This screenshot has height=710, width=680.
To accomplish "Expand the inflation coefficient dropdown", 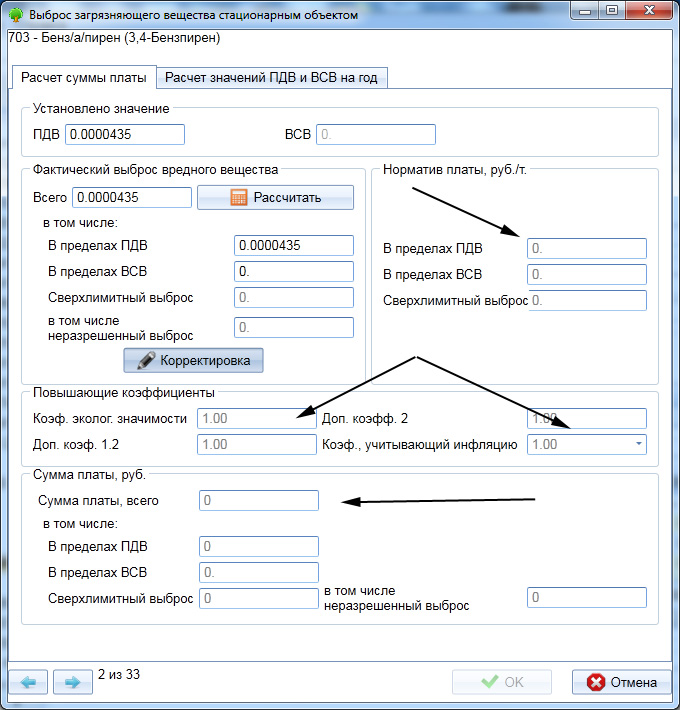I will (x=637, y=444).
